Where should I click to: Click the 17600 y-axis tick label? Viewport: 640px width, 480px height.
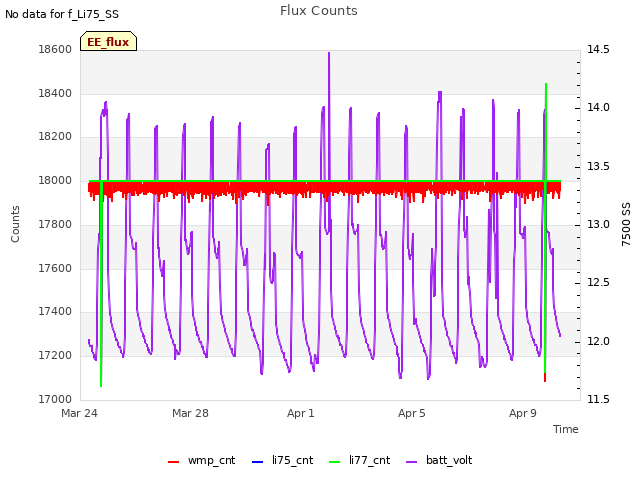tap(55, 268)
